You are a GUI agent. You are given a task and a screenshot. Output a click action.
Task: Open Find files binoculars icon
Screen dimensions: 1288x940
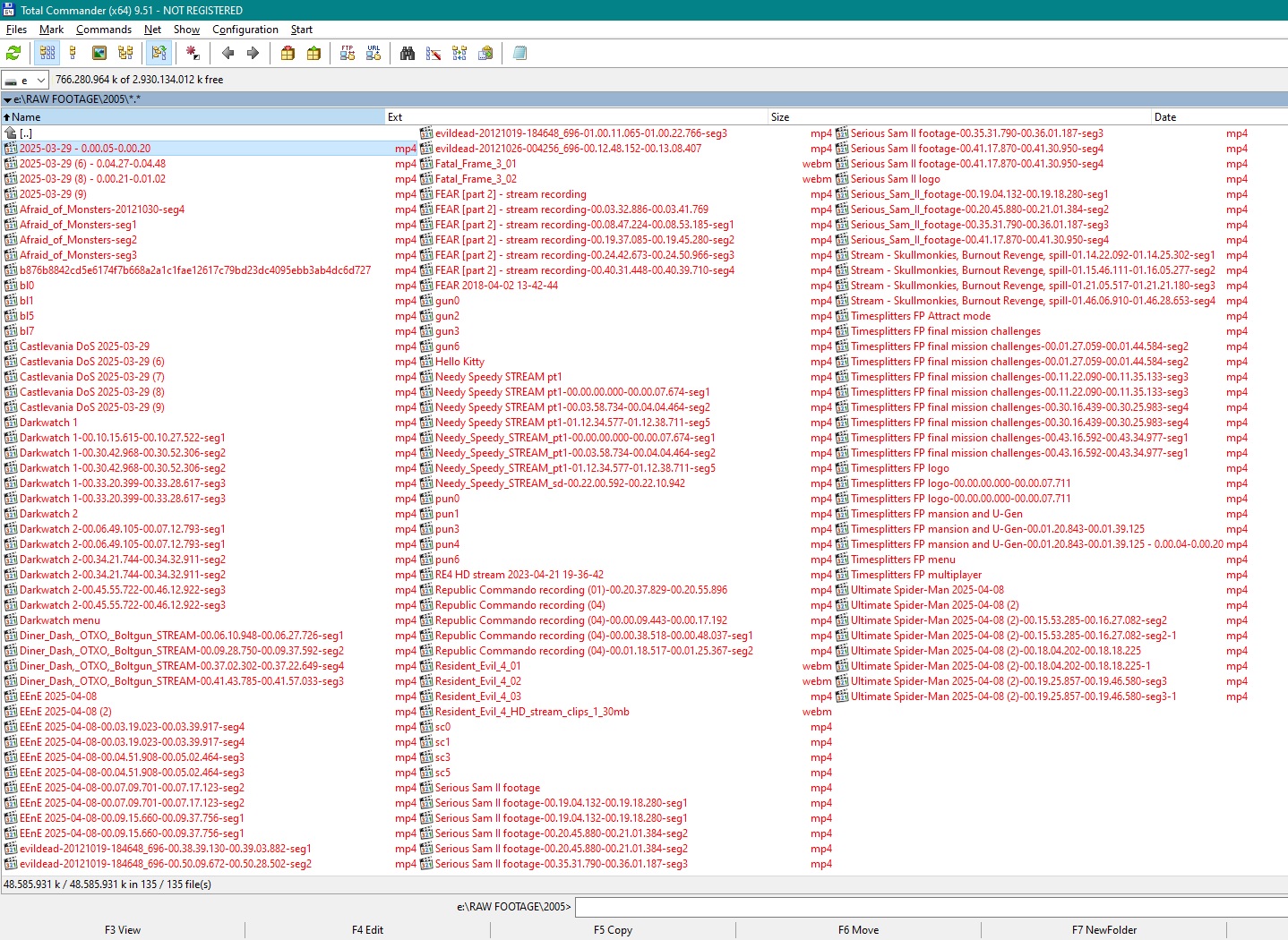point(408,54)
